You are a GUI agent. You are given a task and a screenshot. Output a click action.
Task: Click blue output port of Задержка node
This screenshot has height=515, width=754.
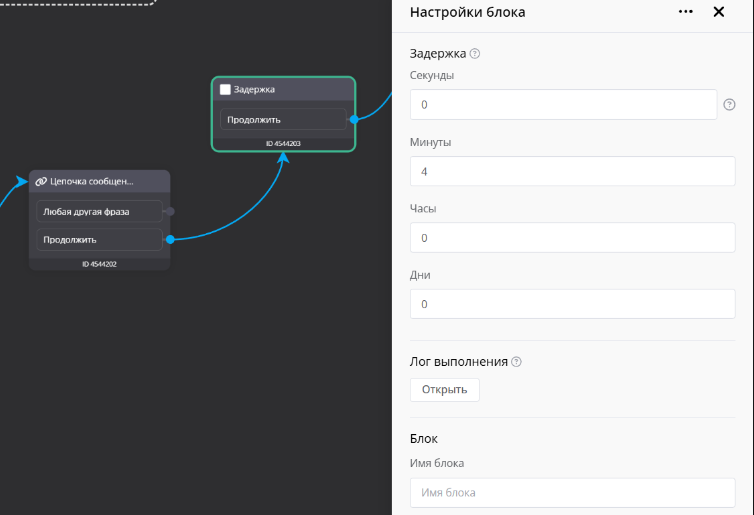pyautogui.click(x=354, y=119)
